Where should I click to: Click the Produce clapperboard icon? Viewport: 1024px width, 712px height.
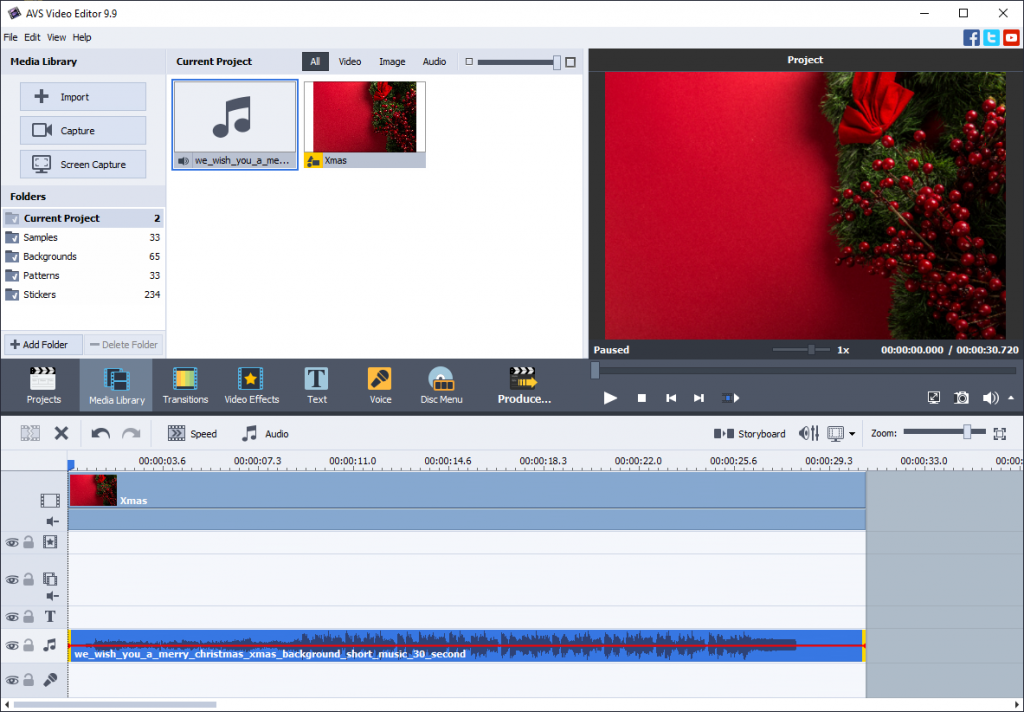(523, 378)
